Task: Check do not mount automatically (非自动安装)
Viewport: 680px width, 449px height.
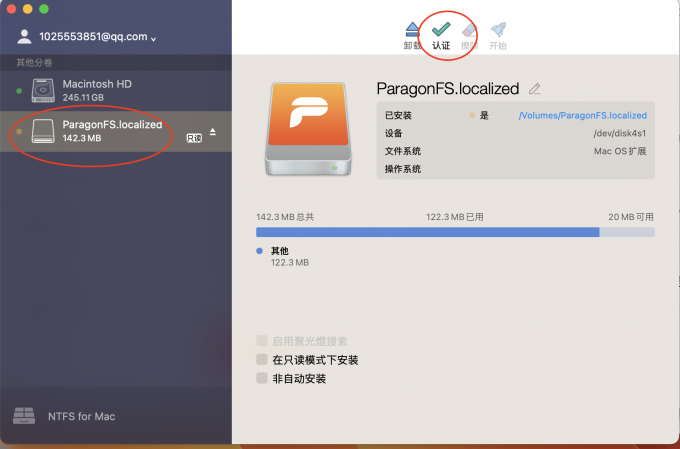Action: 262,378
